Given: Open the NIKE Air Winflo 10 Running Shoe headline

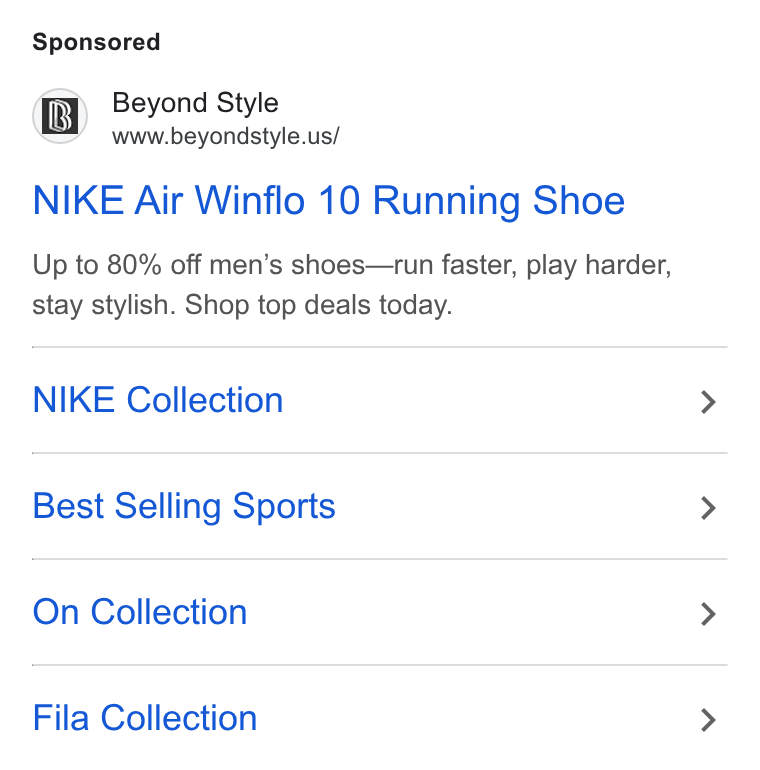Looking at the screenshot, I should (328, 201).
